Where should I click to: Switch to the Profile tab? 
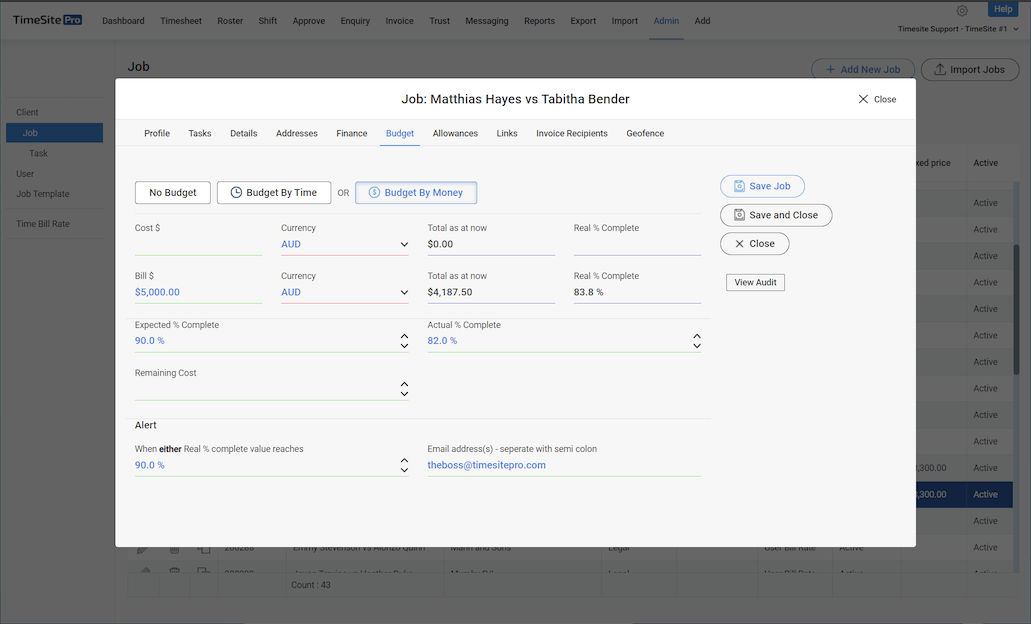point(156,133)
